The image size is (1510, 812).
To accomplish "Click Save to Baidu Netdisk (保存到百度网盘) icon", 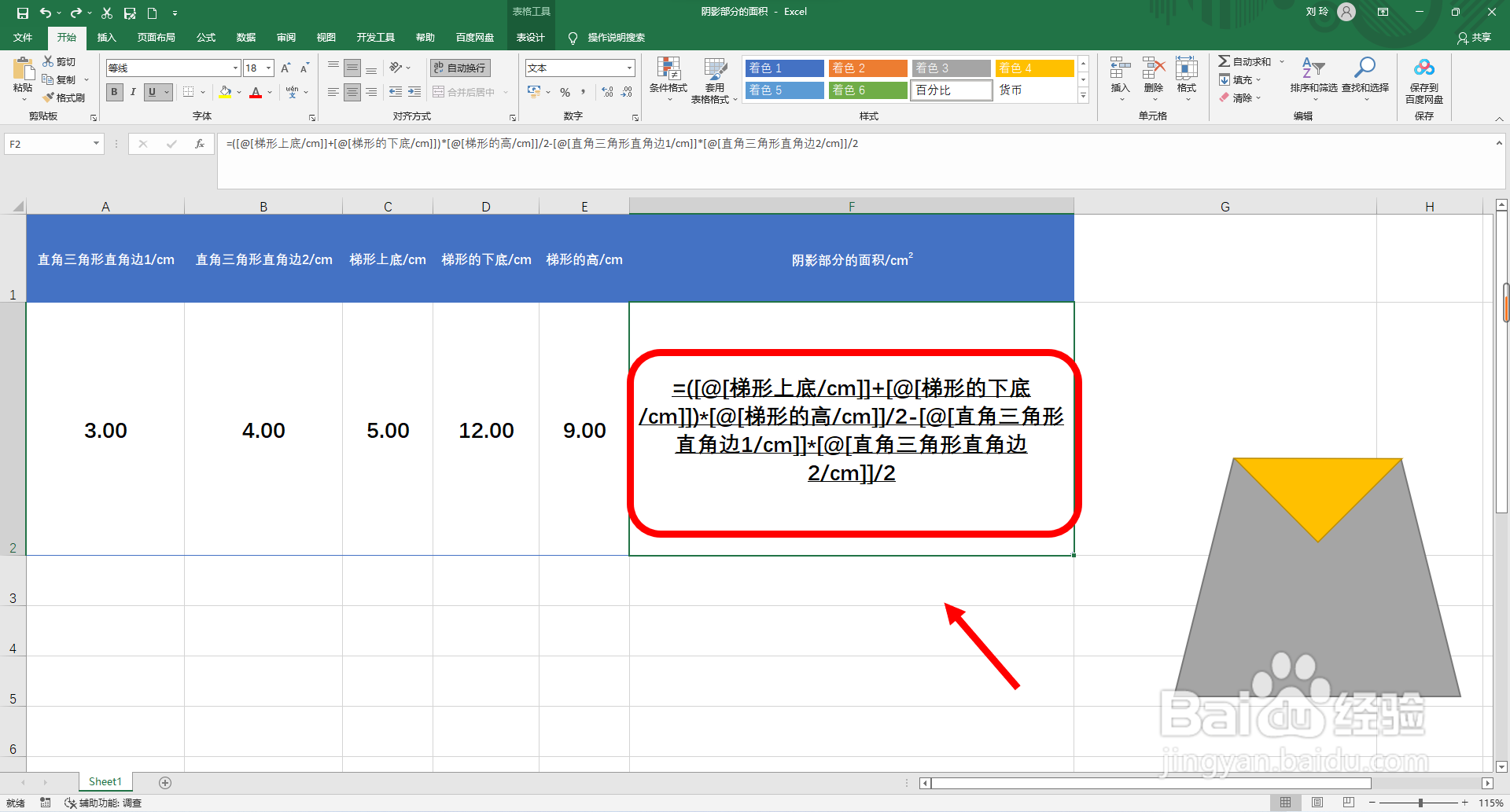I will (x=1424, y=68).
